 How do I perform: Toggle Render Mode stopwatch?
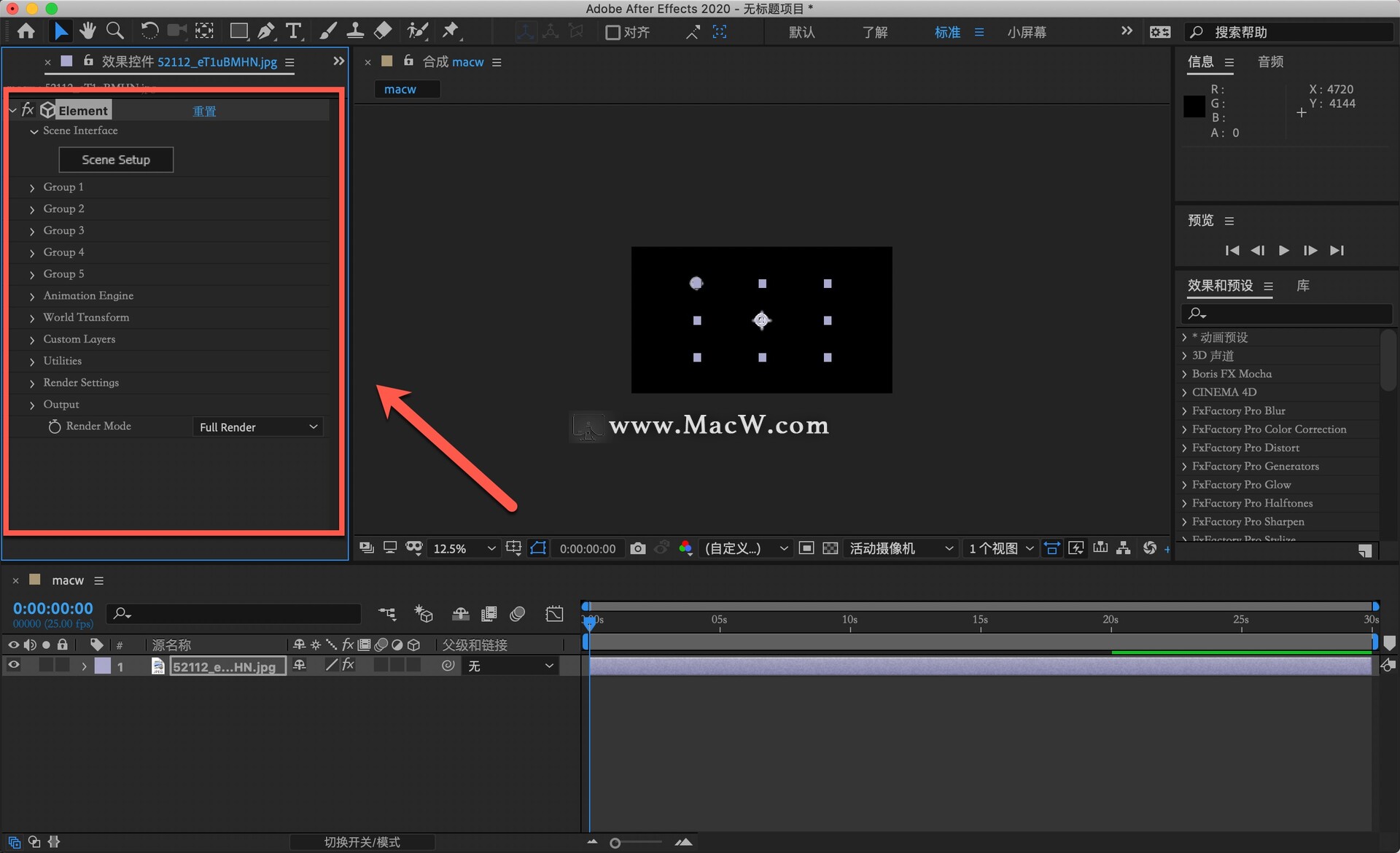point(55,426)
